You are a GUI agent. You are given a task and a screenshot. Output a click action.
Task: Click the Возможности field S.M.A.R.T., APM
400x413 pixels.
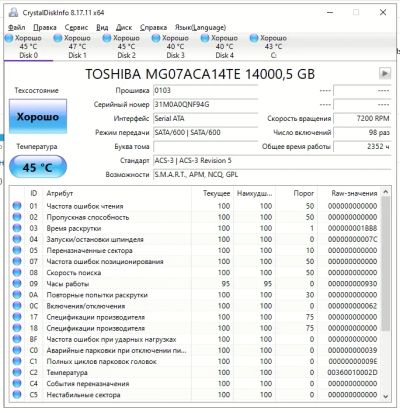[272, 174]
